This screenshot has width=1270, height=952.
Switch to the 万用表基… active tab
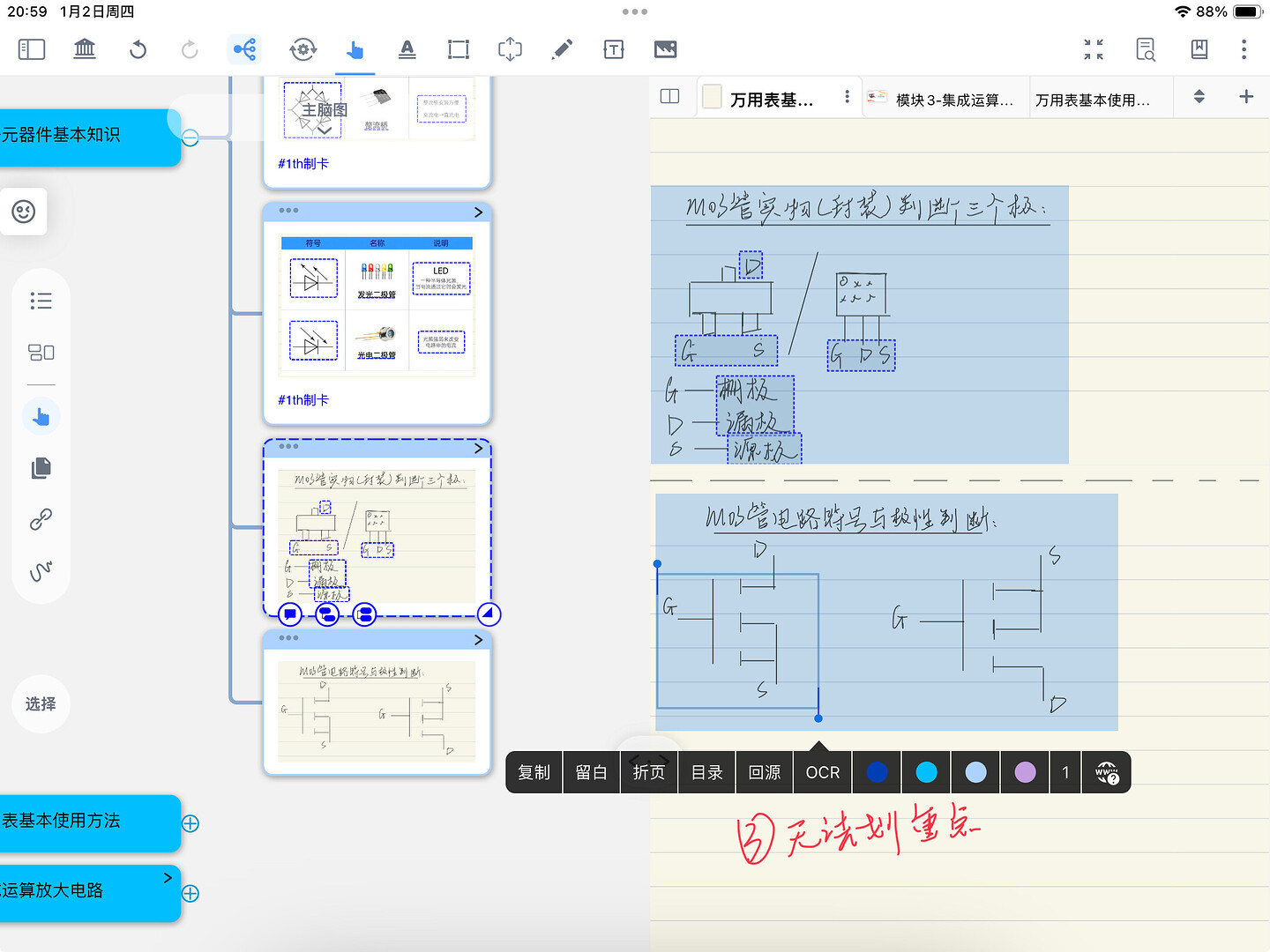coord(772,100)
